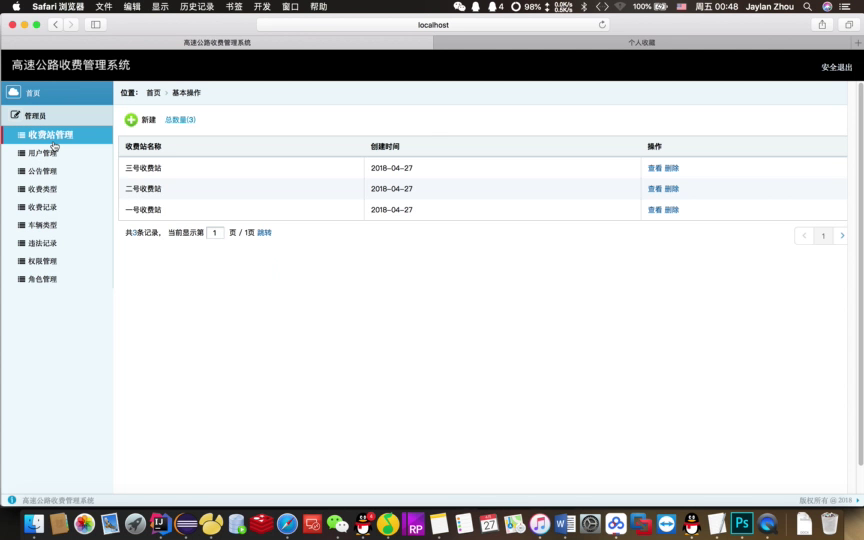Open 收费记录 in the sidebar
Image resolution: width=864 pixels, height=540 pixels.
click(x=42, y=207)
